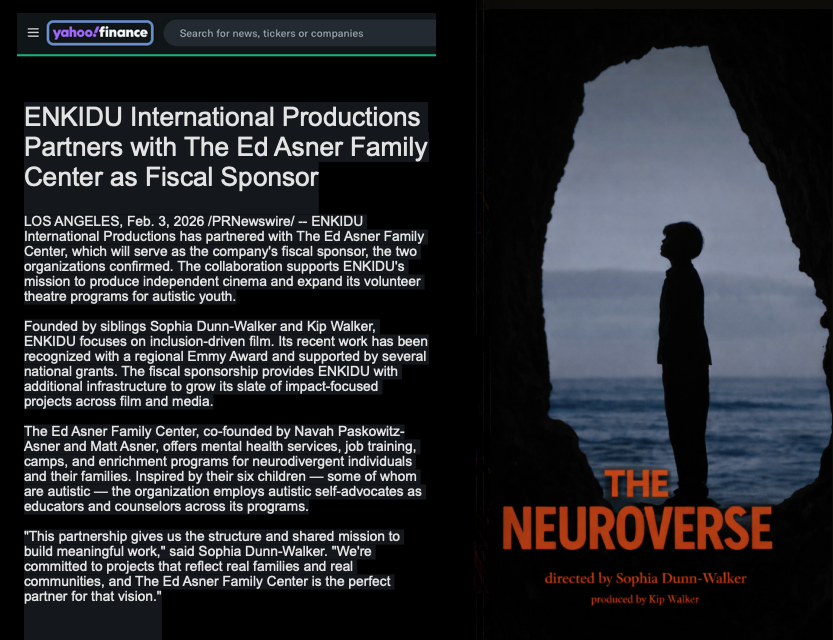Click 'THE NEUROVERSE' title on poster
Viewport: 833px width, 640px height.
click(x=636, y=510)
